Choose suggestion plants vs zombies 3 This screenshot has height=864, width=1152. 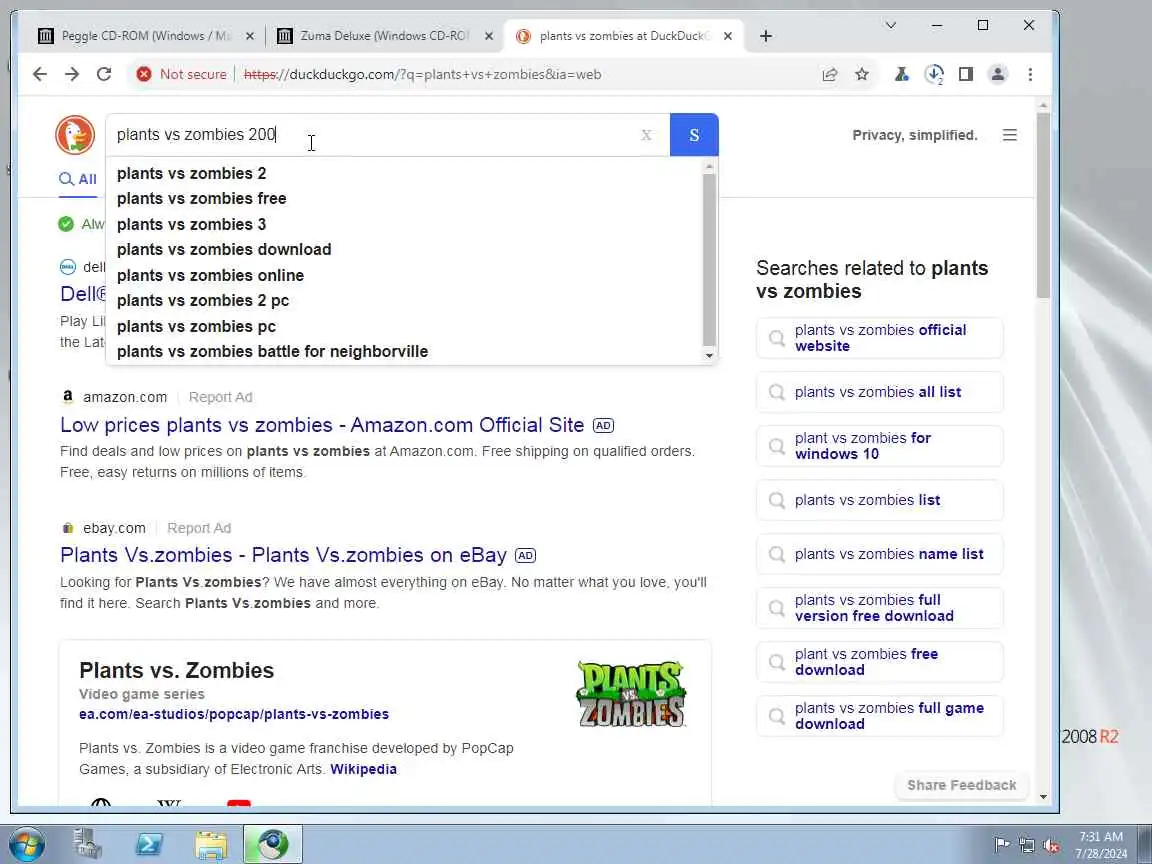[406, 224]
